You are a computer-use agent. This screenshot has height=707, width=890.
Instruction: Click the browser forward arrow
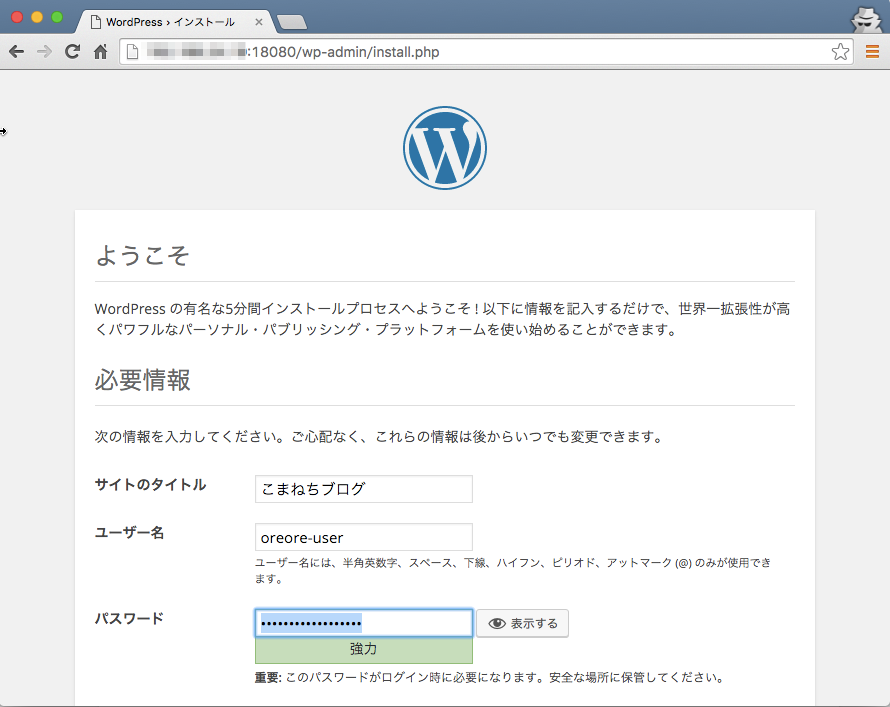pos(44,52)
